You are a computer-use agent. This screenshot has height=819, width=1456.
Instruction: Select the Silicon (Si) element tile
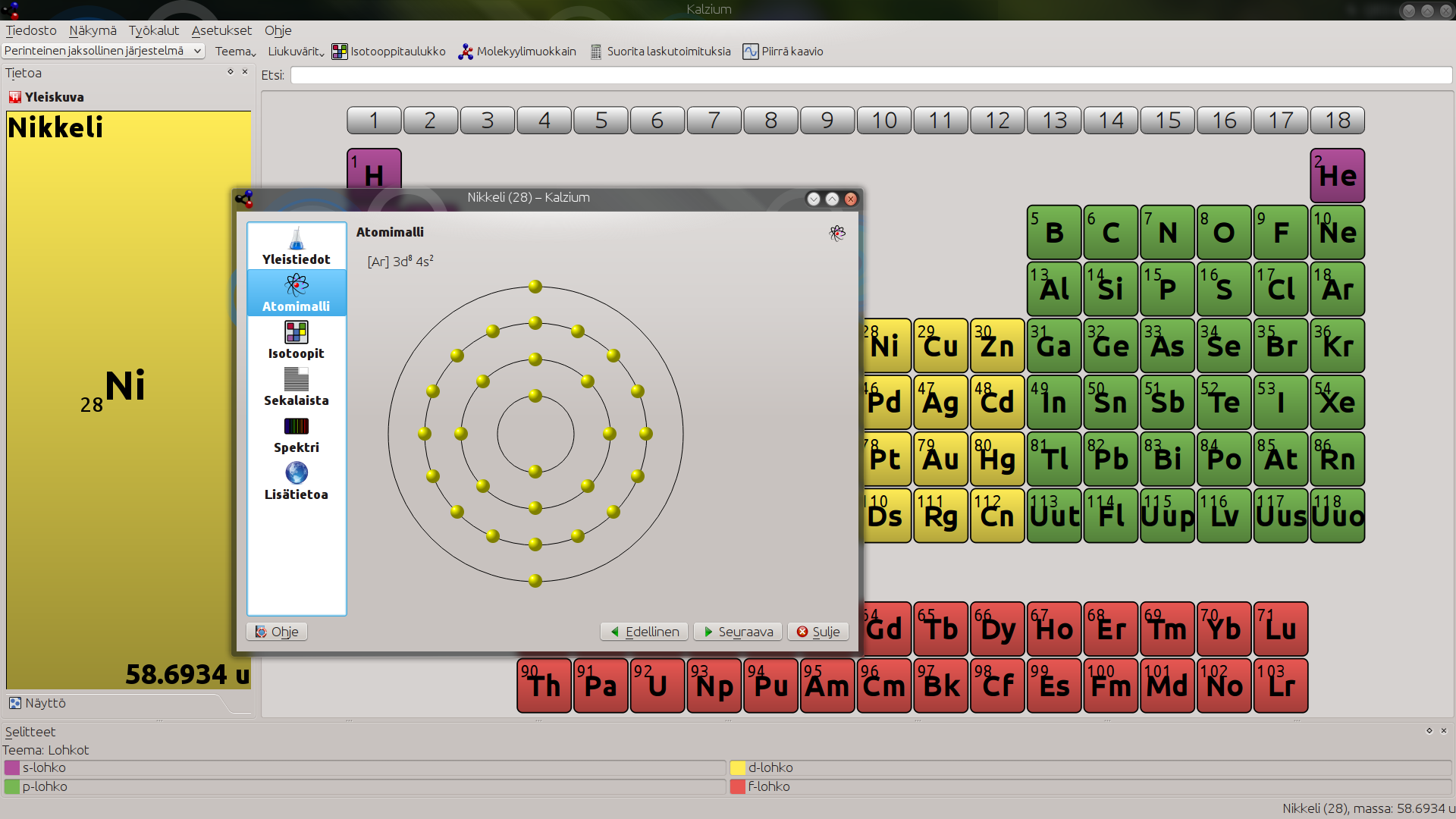point(1111,289)
